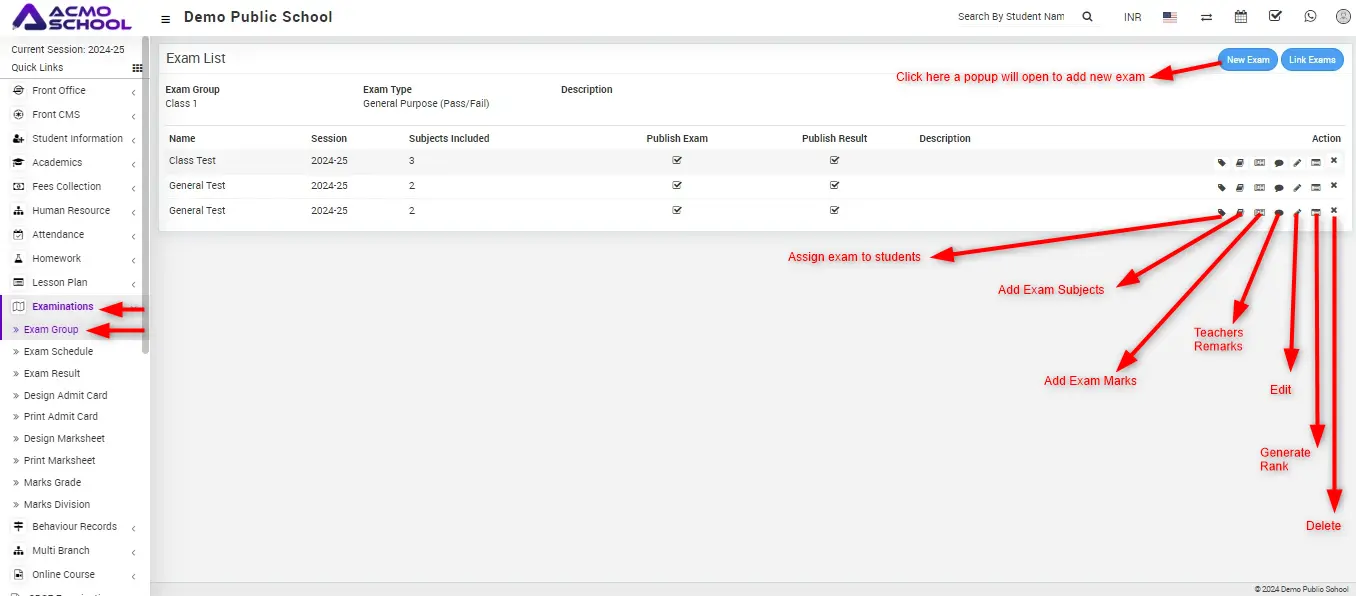The image size is (1356, 596).
Task: Click the New Exam button
Action: point(1247,60)
